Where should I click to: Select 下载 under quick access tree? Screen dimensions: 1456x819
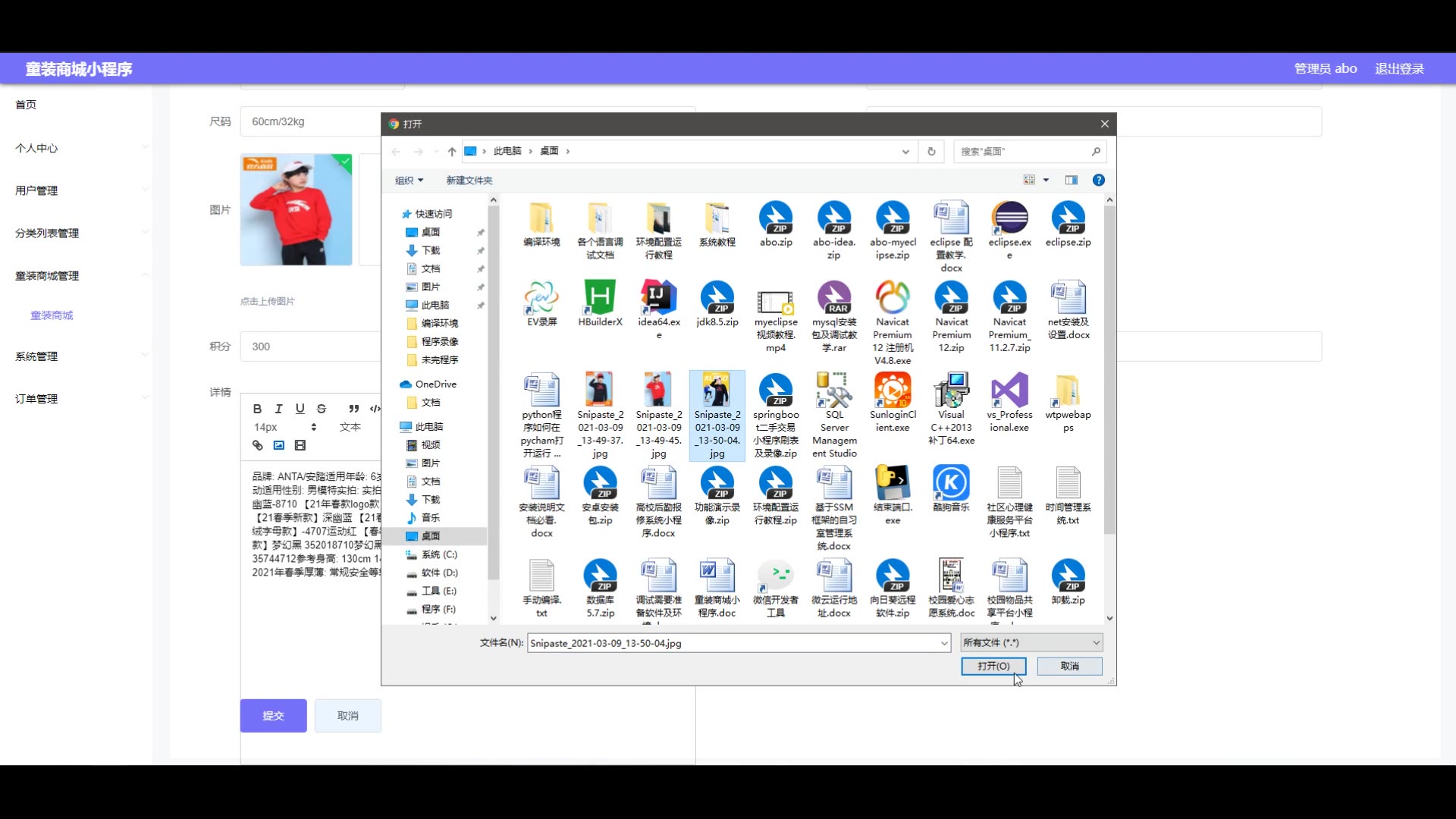(430, 250)
